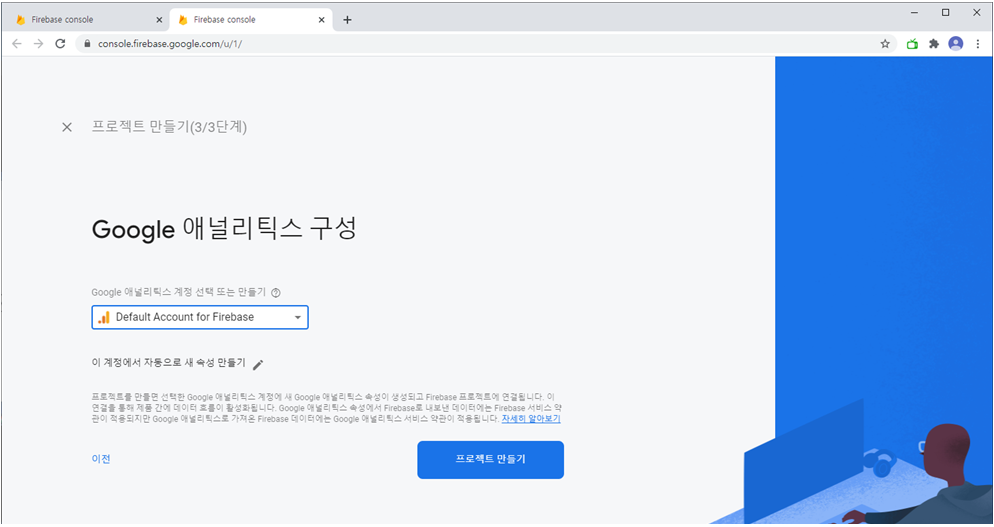Edit property settings with the pencil icon
This screenshot has height=527, width=994.
coord(257,365)
